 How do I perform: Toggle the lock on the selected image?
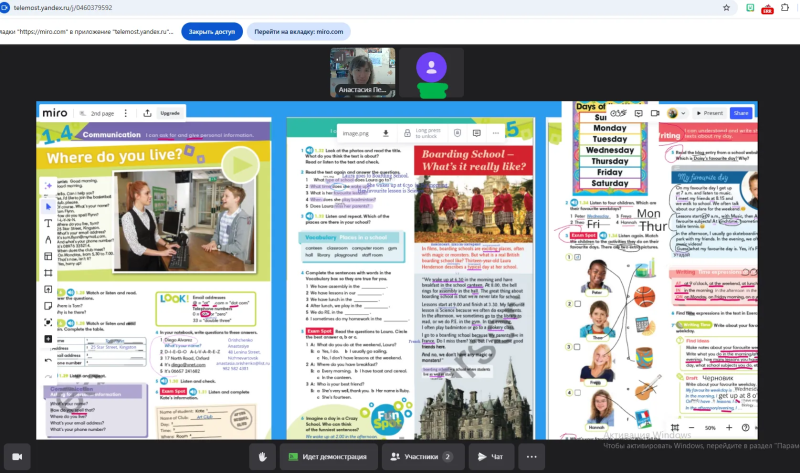407,133
